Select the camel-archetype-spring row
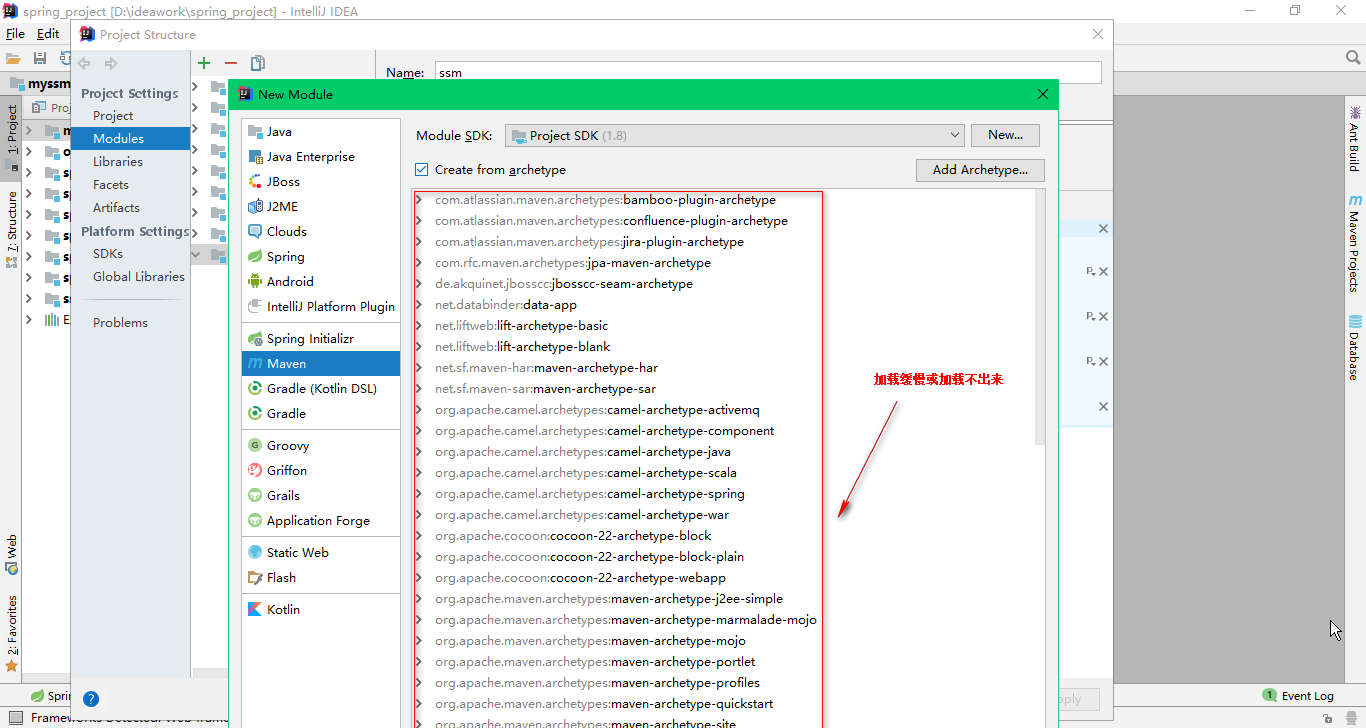1366x728 pixels. click(x=590, y=494)
